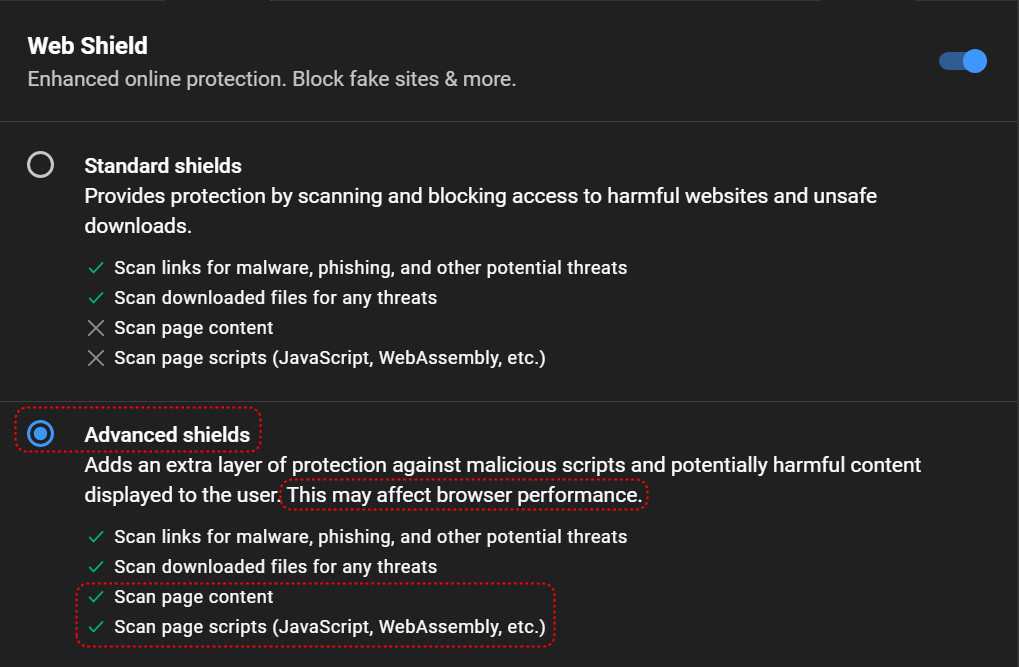Click the Web Shield heading
1019x667 pixels.
(x=87, y=46)
